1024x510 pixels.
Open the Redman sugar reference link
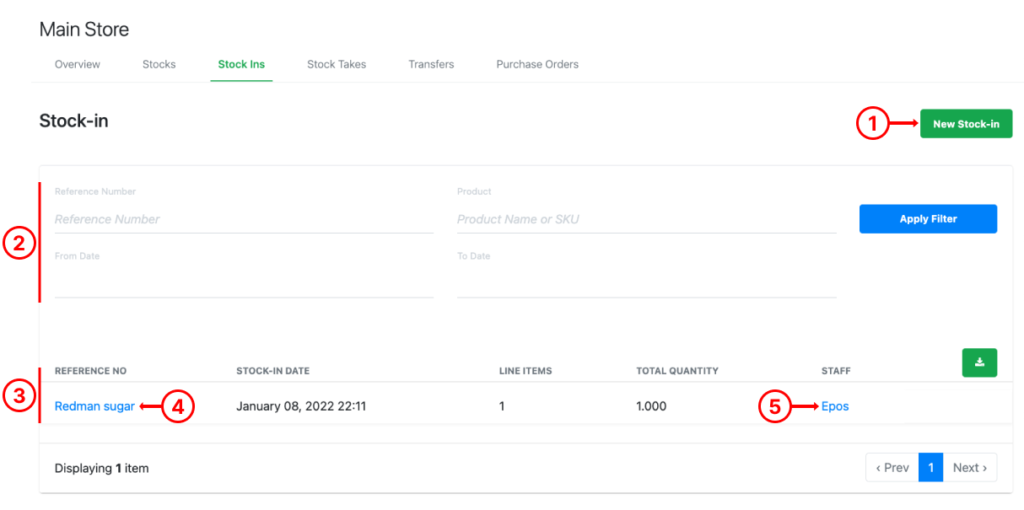click(x=94, y=406)
